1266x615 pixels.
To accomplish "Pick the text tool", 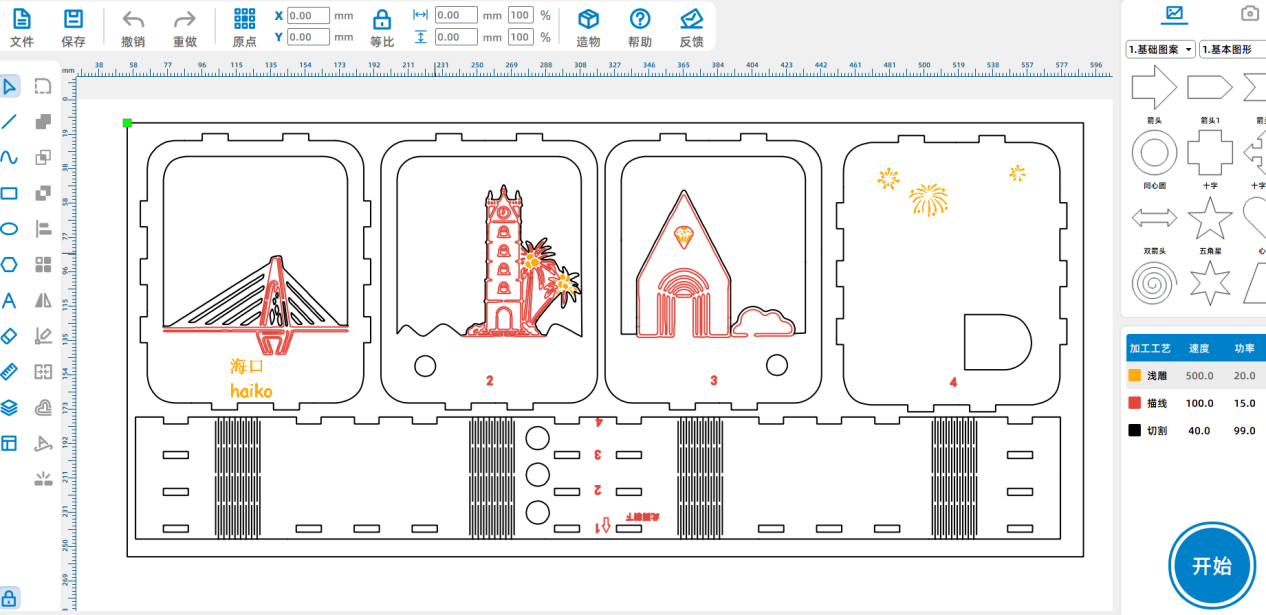I will (10, 300).
